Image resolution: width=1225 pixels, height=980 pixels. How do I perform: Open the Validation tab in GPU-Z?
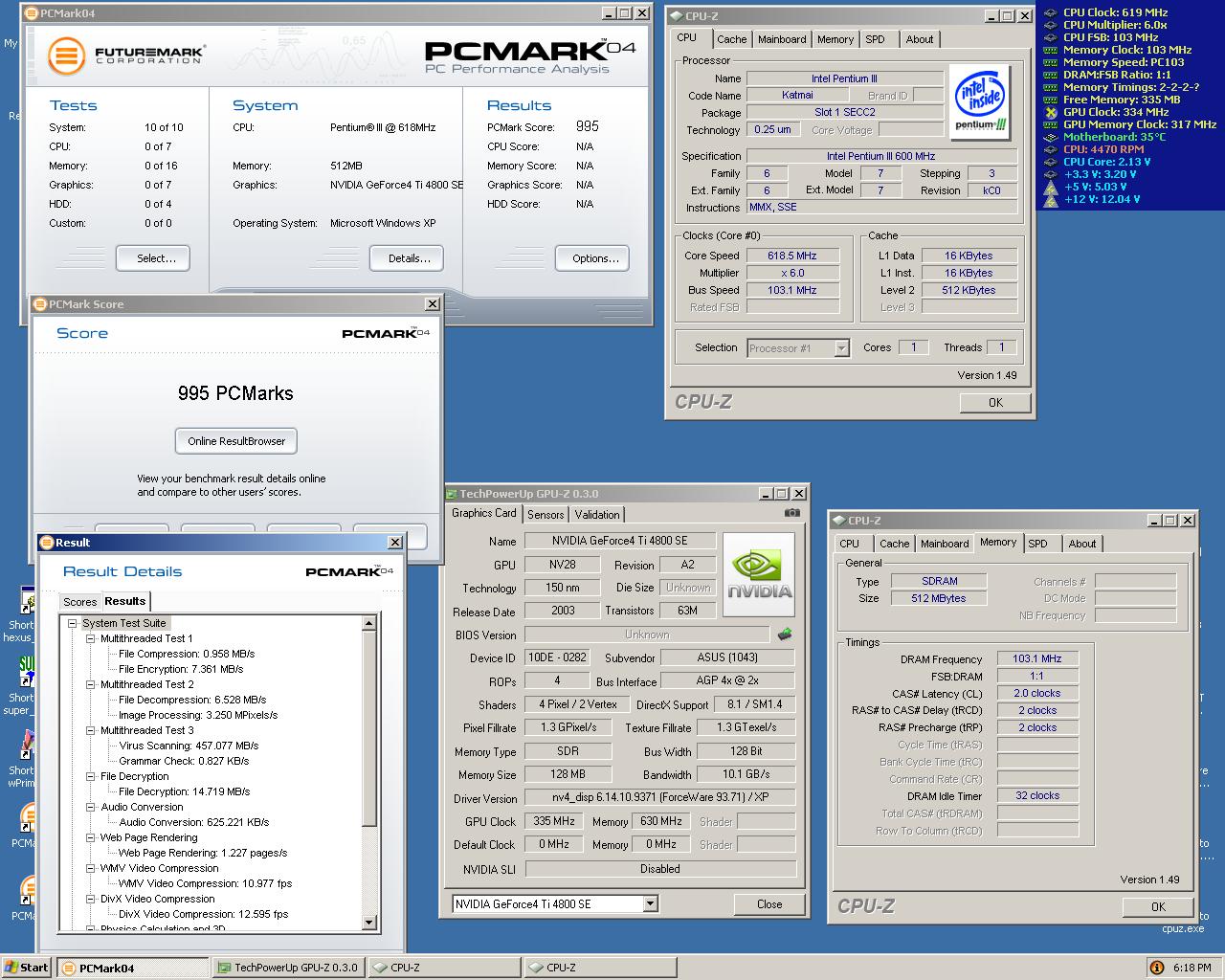click(x=597, y=514)
